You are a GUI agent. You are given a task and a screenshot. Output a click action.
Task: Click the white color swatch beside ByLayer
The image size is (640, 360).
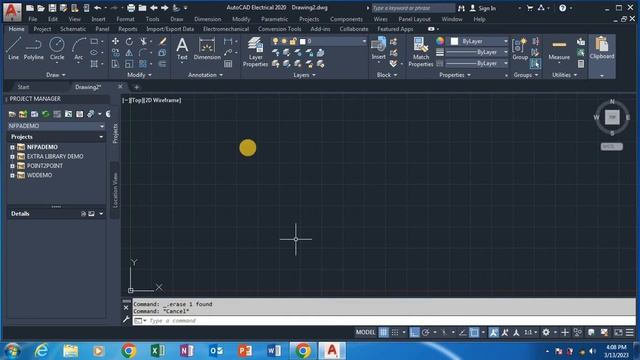pyautogui.click(x=454, y=41)
